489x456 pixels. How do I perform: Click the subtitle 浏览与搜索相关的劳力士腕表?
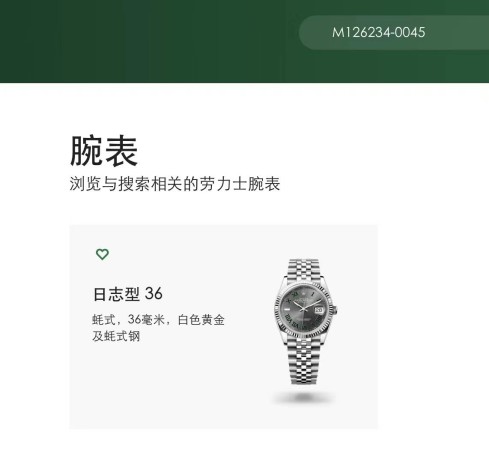[x=175, y=184]
